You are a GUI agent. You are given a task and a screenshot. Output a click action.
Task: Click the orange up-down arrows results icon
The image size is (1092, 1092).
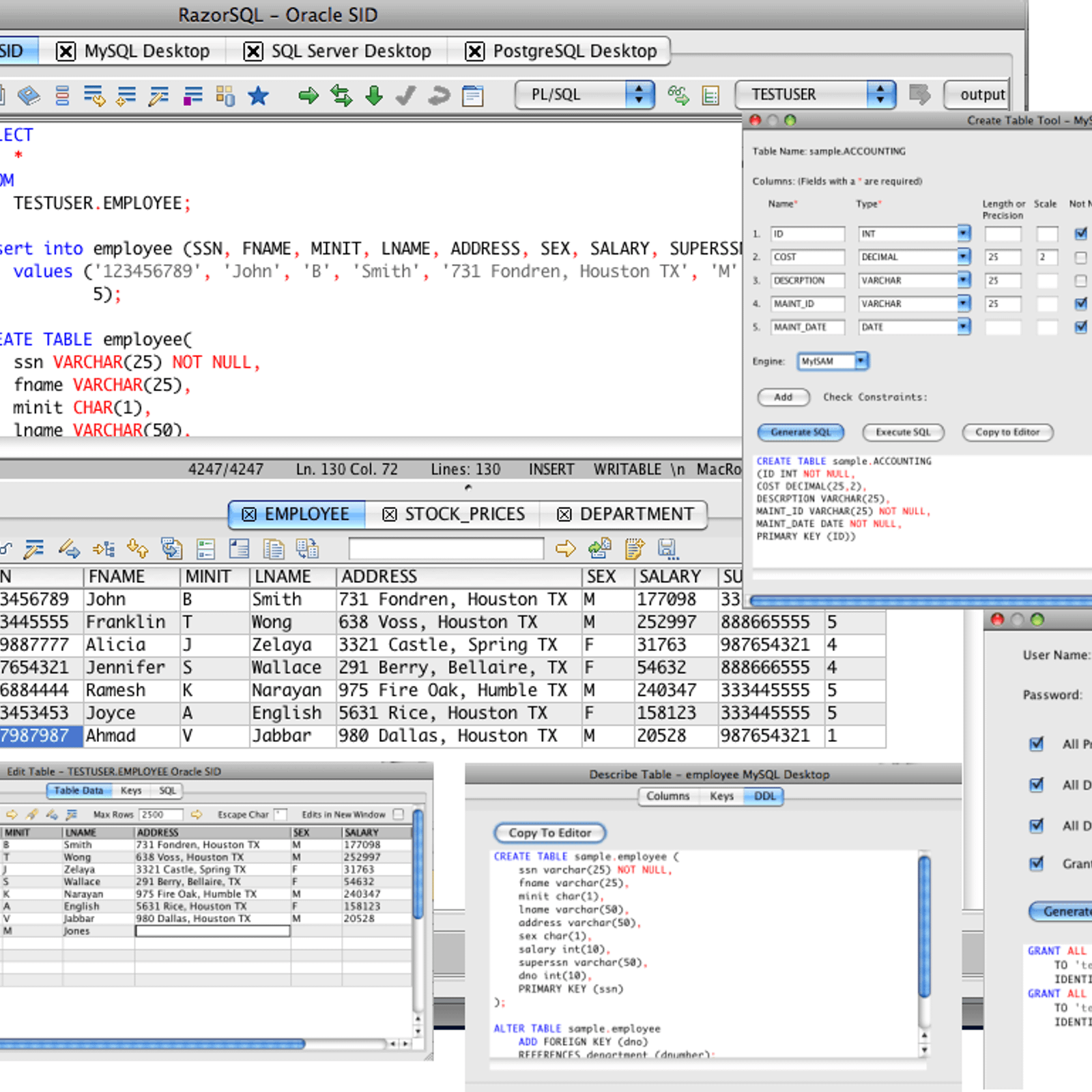[x=137, y=549]
